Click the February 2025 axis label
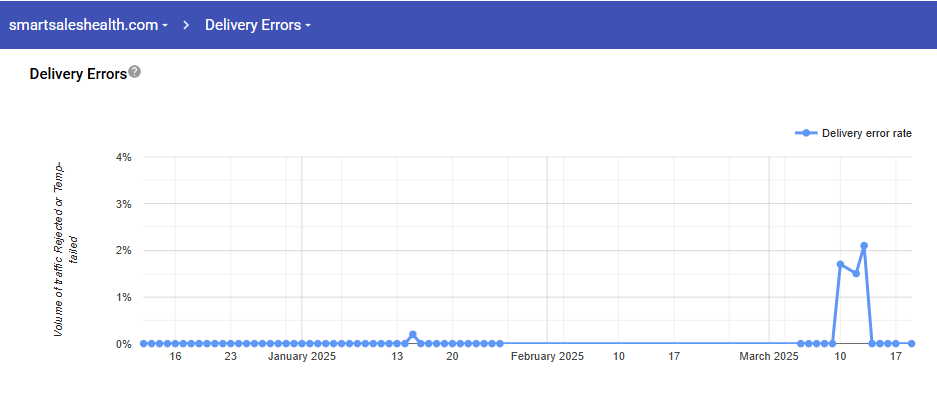This screenshot has height=396, width=937. click(x=547, y=357)
